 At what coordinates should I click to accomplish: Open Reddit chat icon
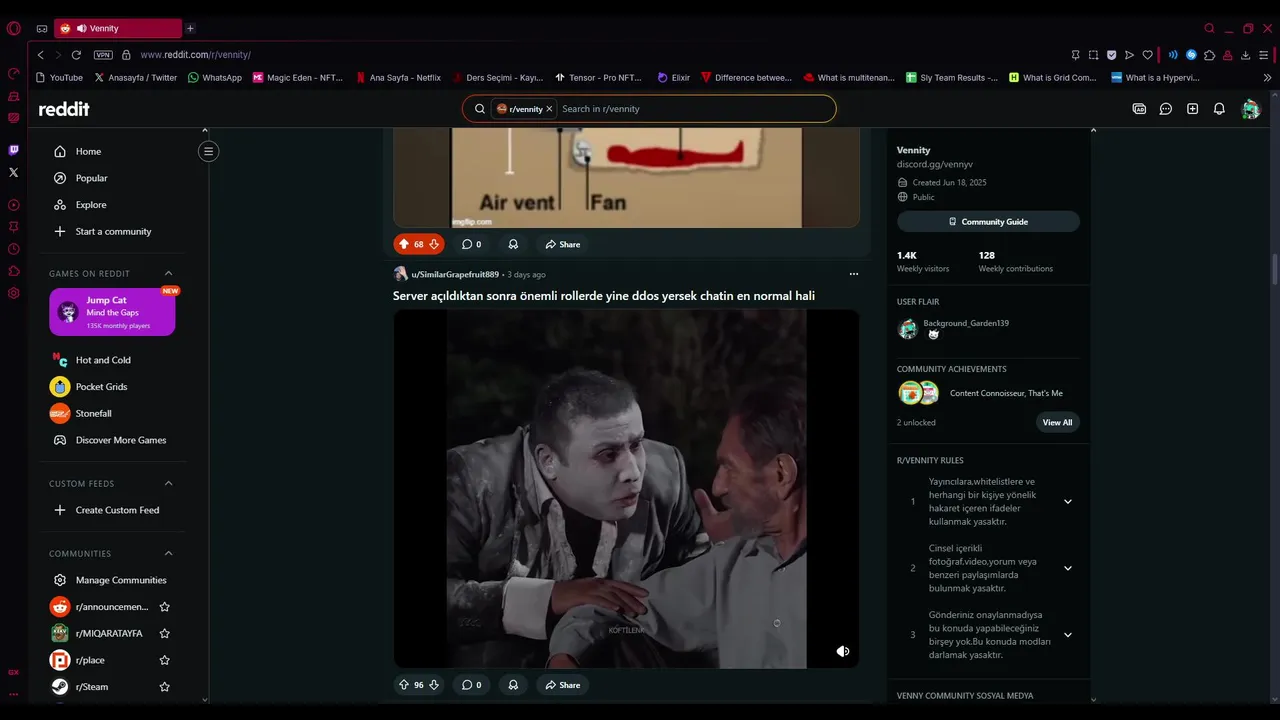[1166, 109]
